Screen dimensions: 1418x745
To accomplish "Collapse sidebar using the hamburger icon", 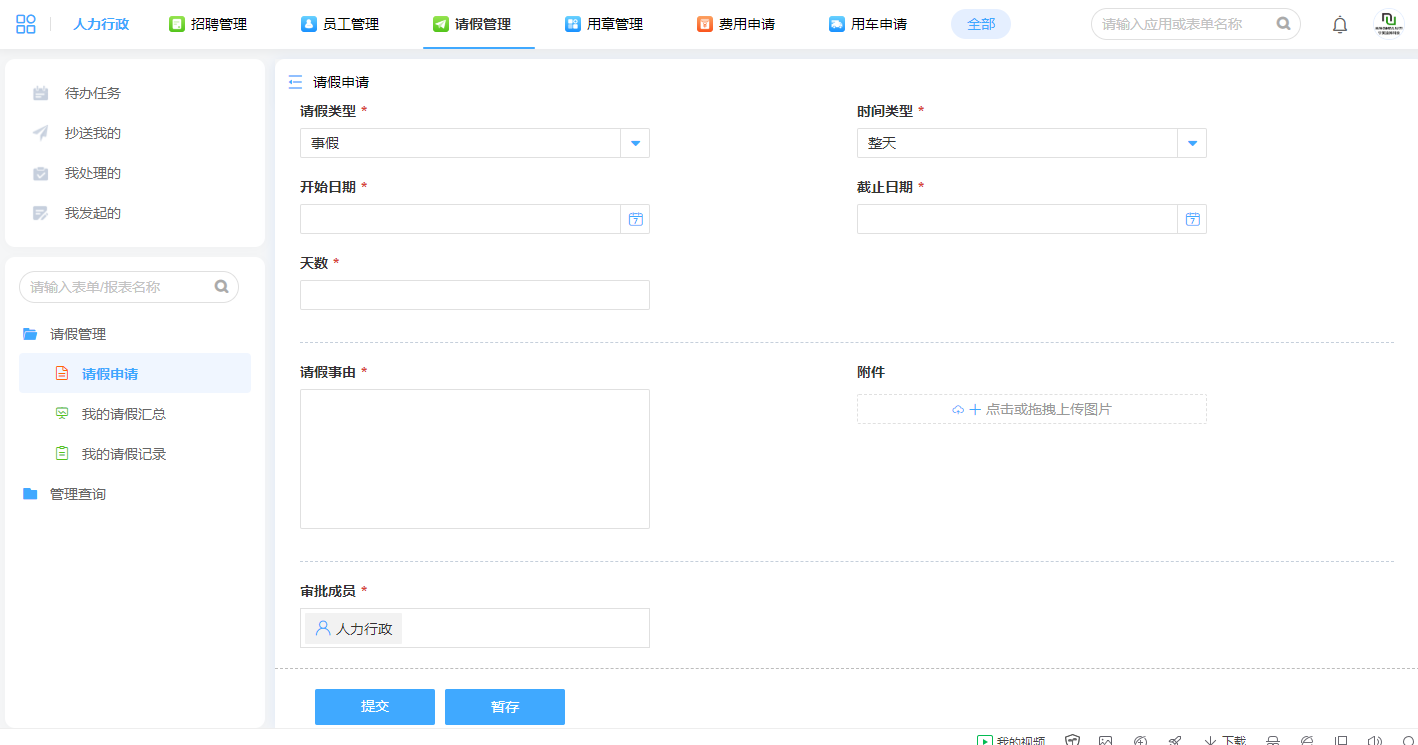I will tap(295, 82).
